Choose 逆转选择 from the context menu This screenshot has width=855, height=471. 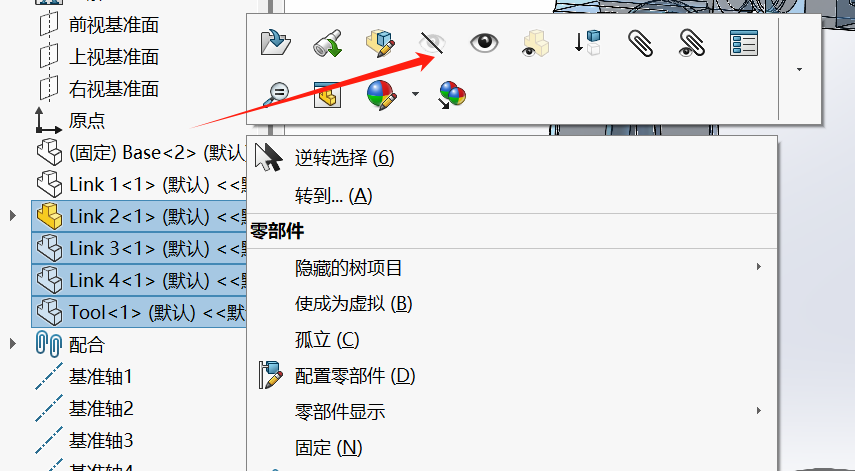344,158
